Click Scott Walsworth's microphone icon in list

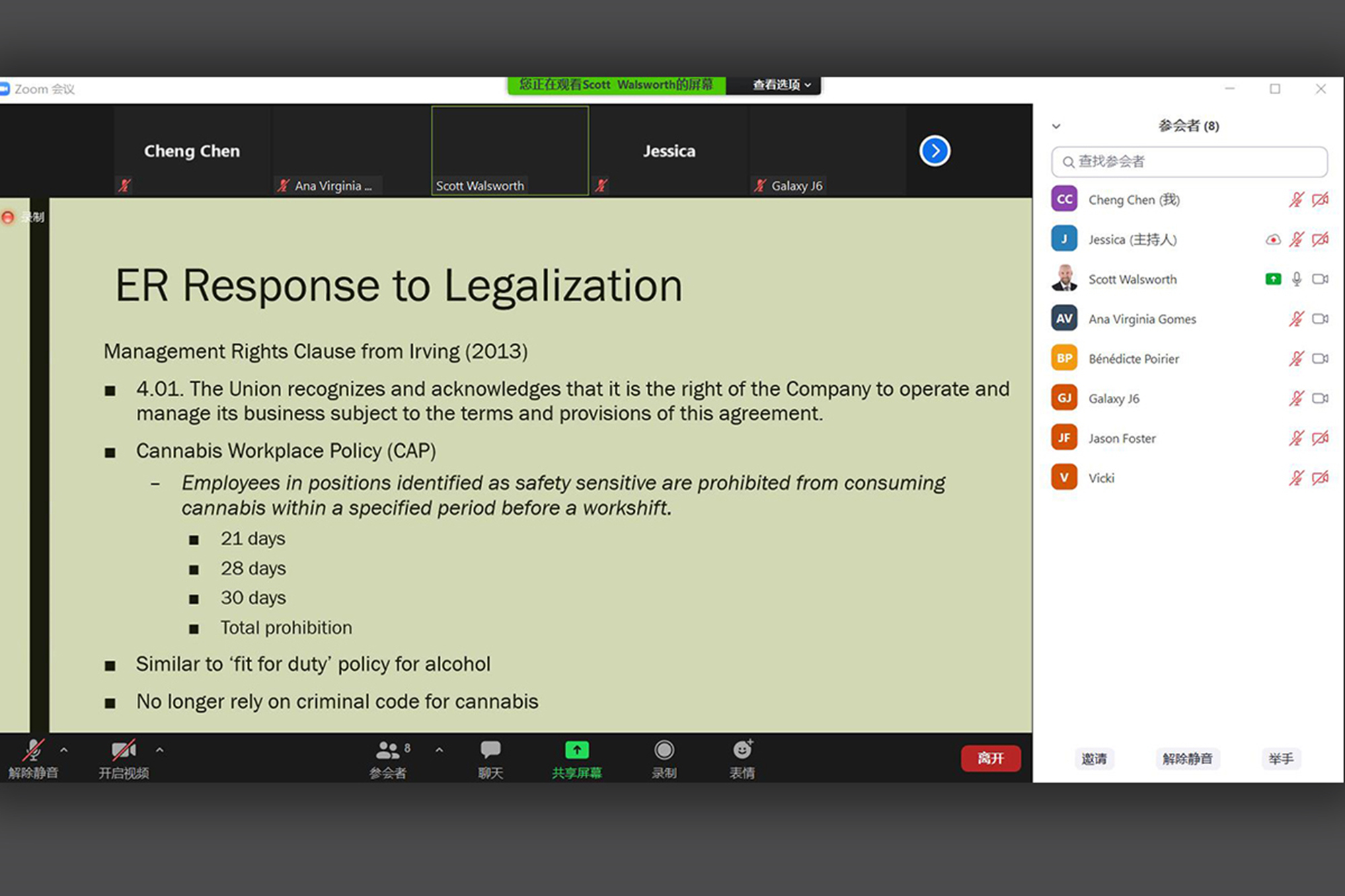1297,279
